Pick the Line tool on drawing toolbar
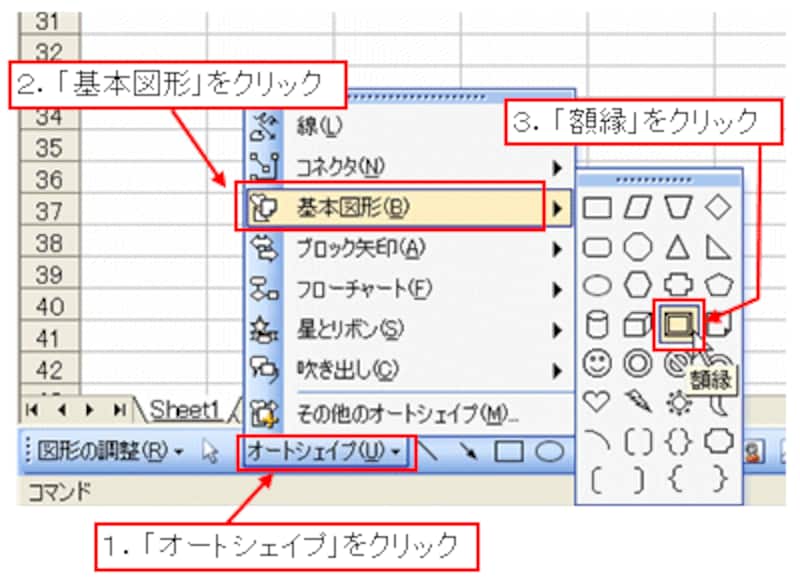The width and height of the screenshot is (800, 588). coord(428,451)
